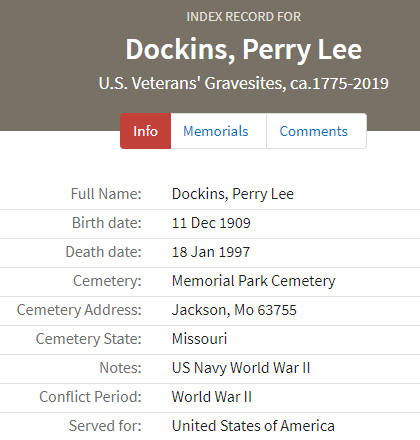Click the Served for field label
This screenshot has height=440, width=420.
click(105, 426)
